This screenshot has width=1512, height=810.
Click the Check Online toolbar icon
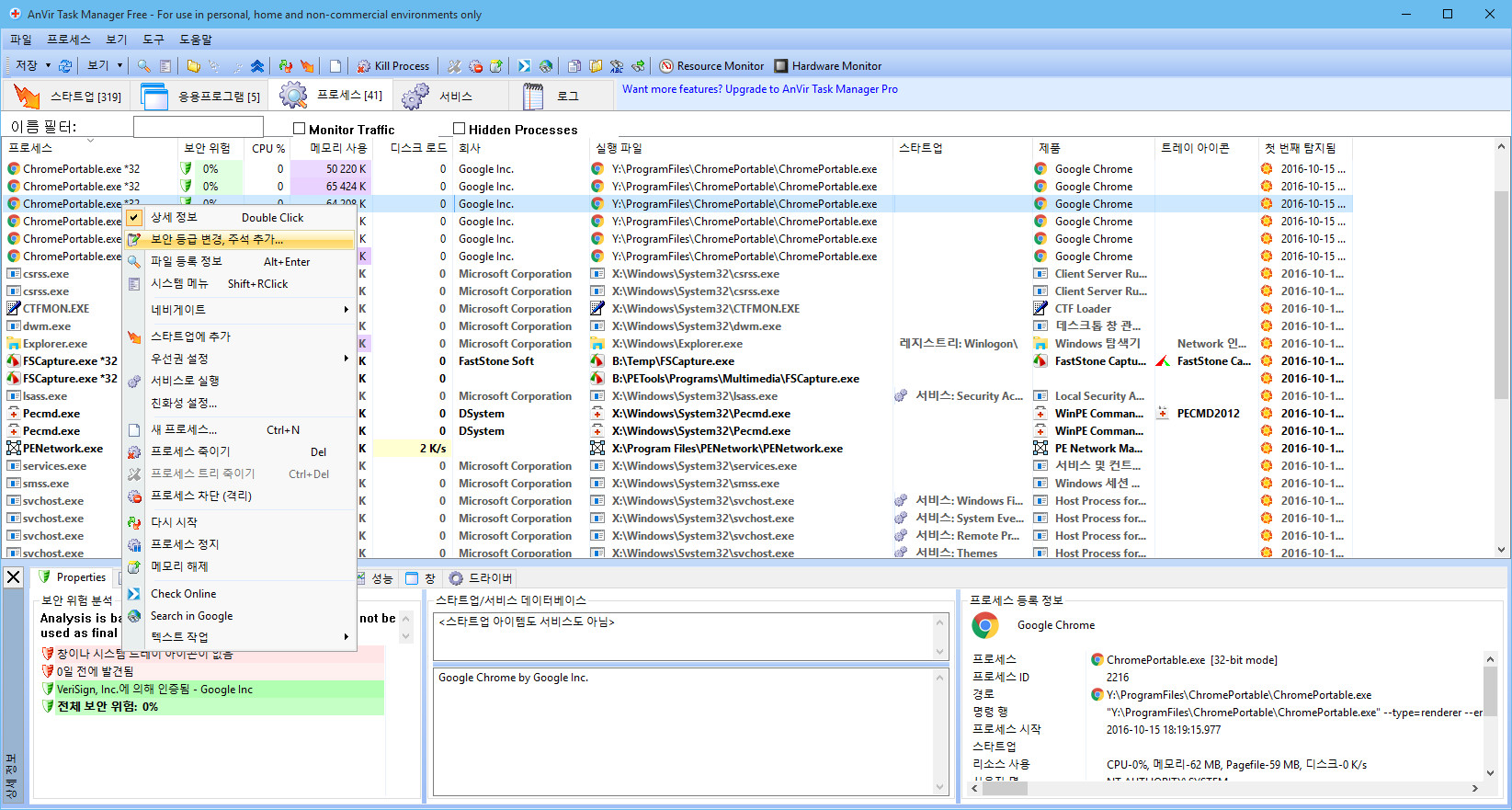pyautogui.click(x=524, y=66)
